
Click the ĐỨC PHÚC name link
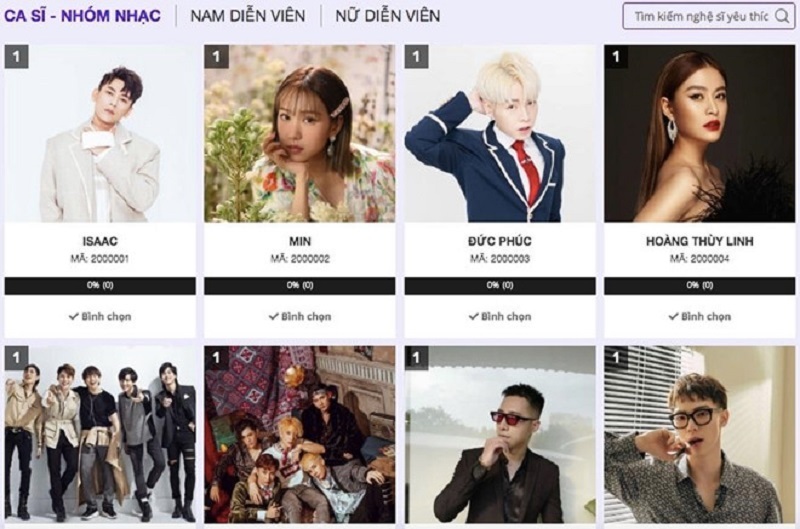[x=500, y=241]
